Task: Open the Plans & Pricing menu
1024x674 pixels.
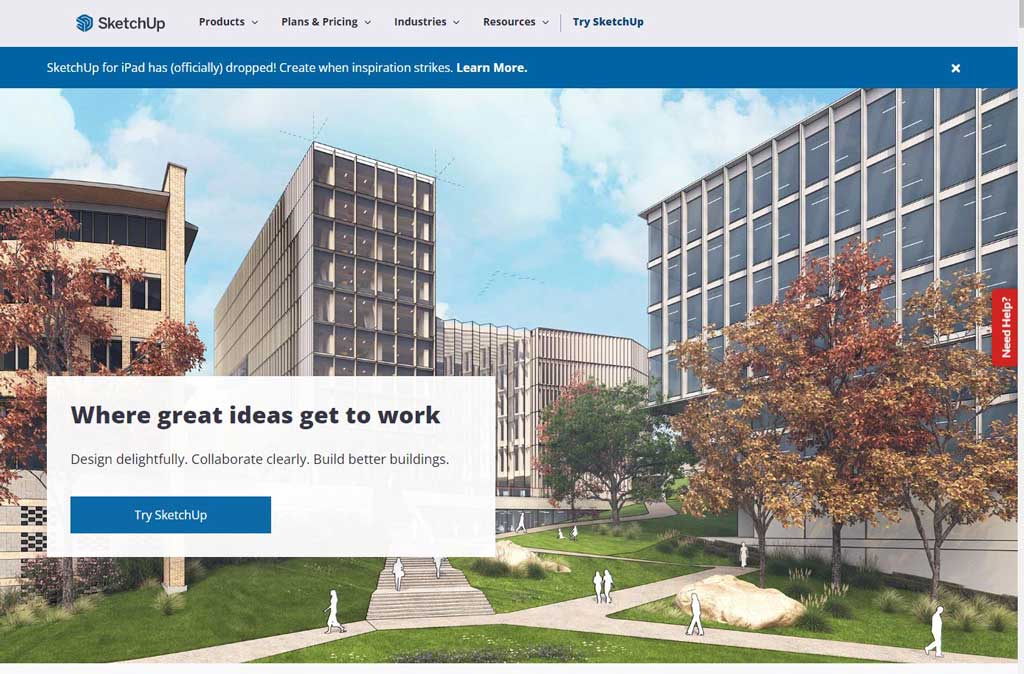Action: 319,22
